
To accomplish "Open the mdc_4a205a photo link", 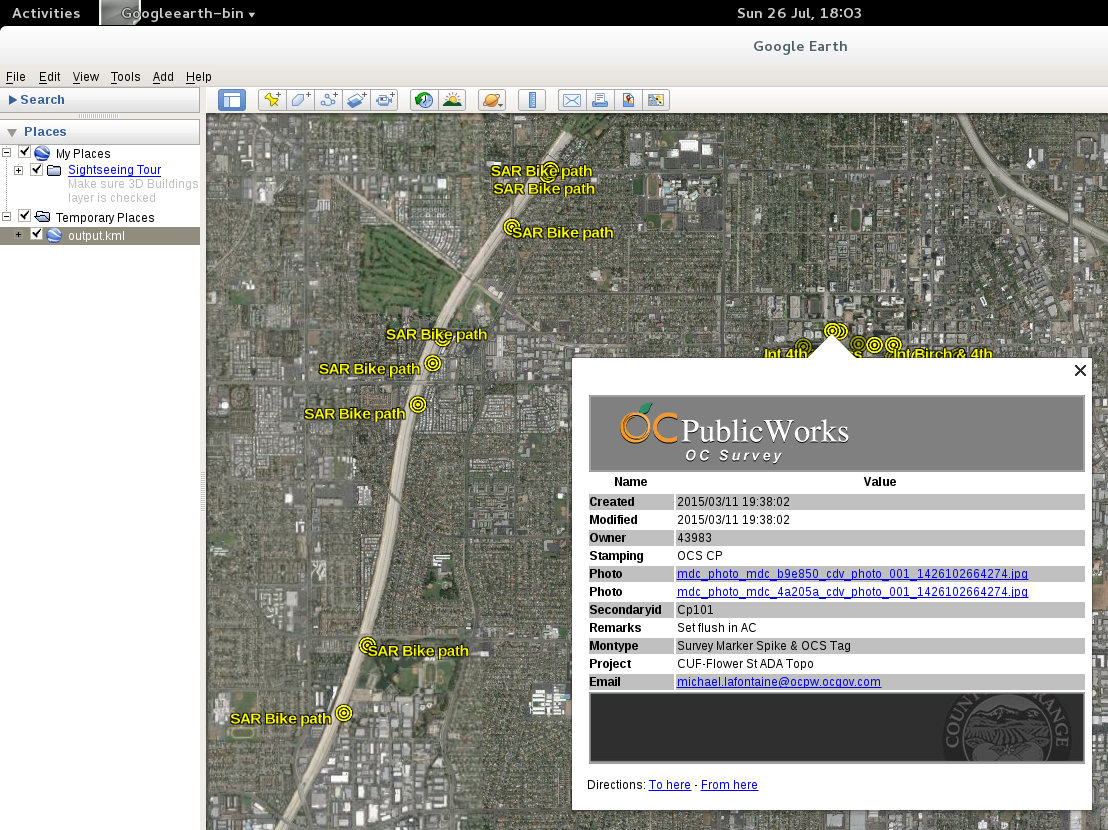I will (x=852, y=592).
